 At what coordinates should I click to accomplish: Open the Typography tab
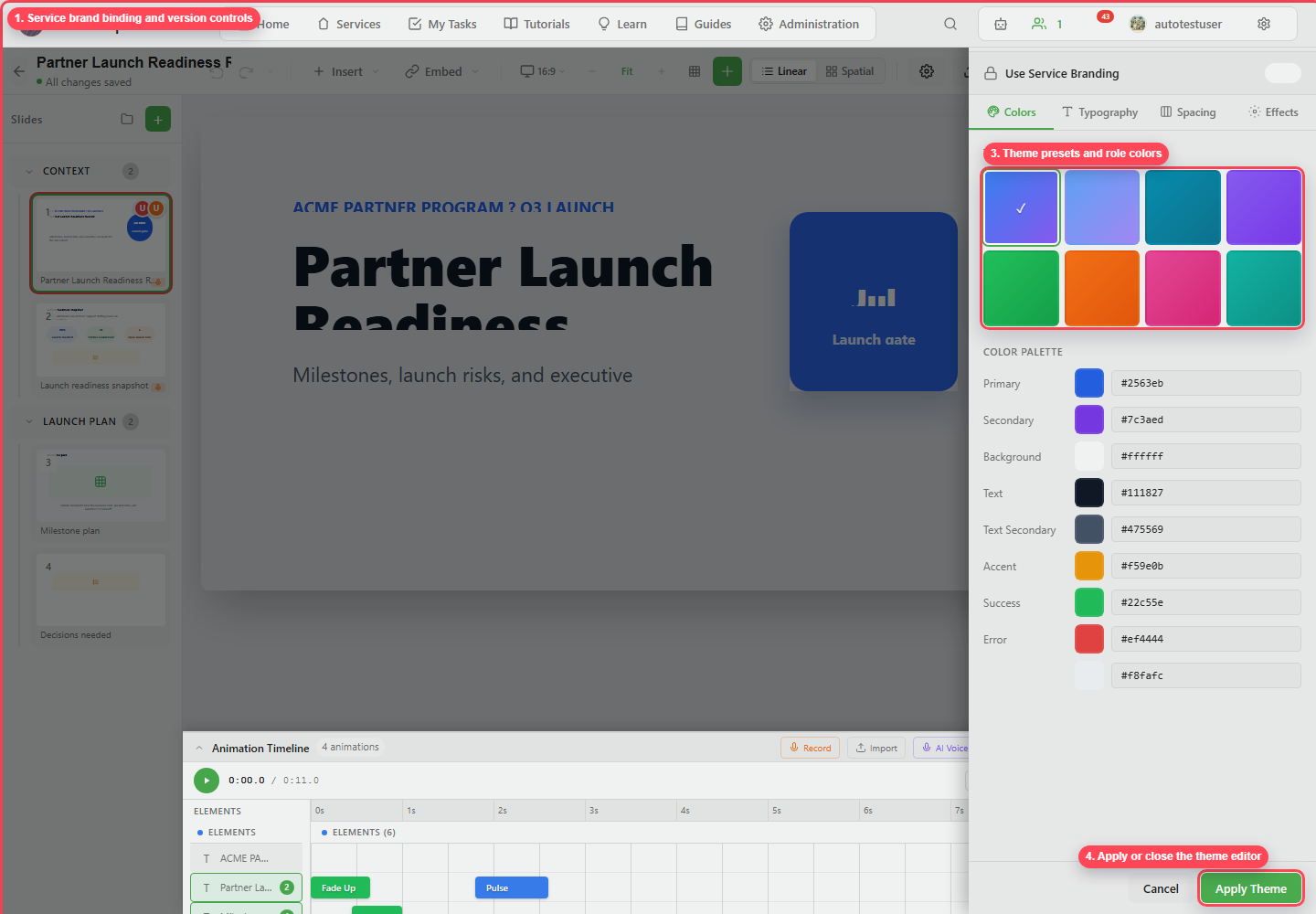point(1100,112)
